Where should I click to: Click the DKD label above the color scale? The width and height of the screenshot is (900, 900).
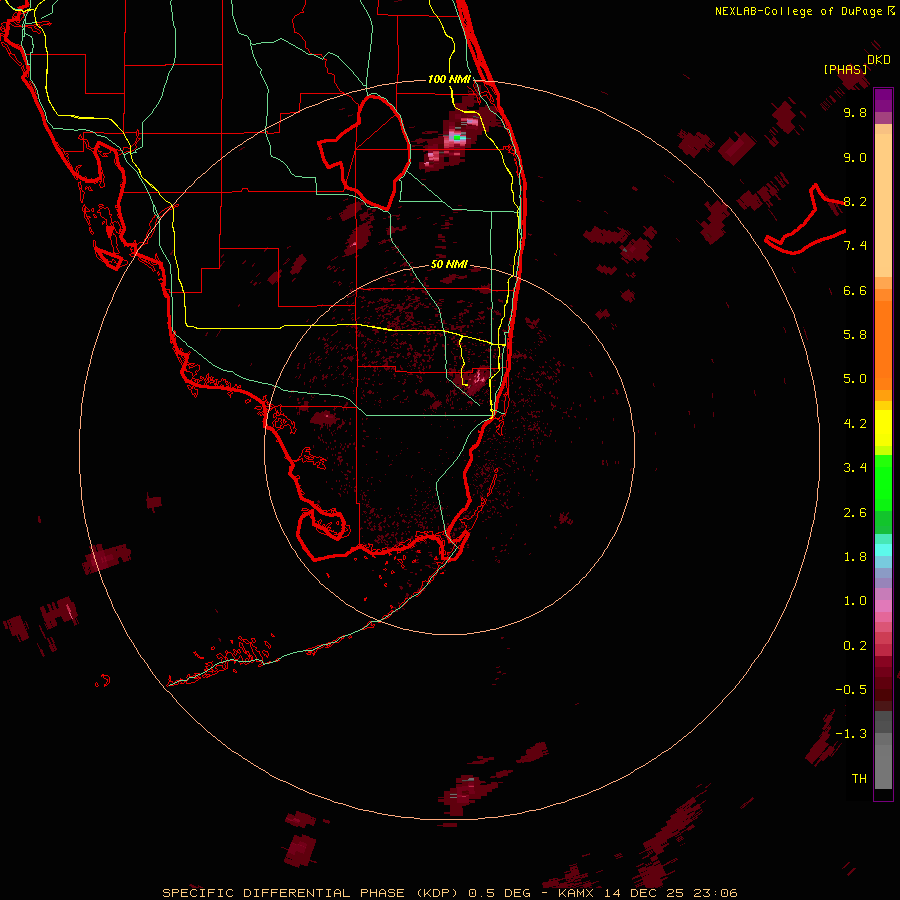click(878, 60)
